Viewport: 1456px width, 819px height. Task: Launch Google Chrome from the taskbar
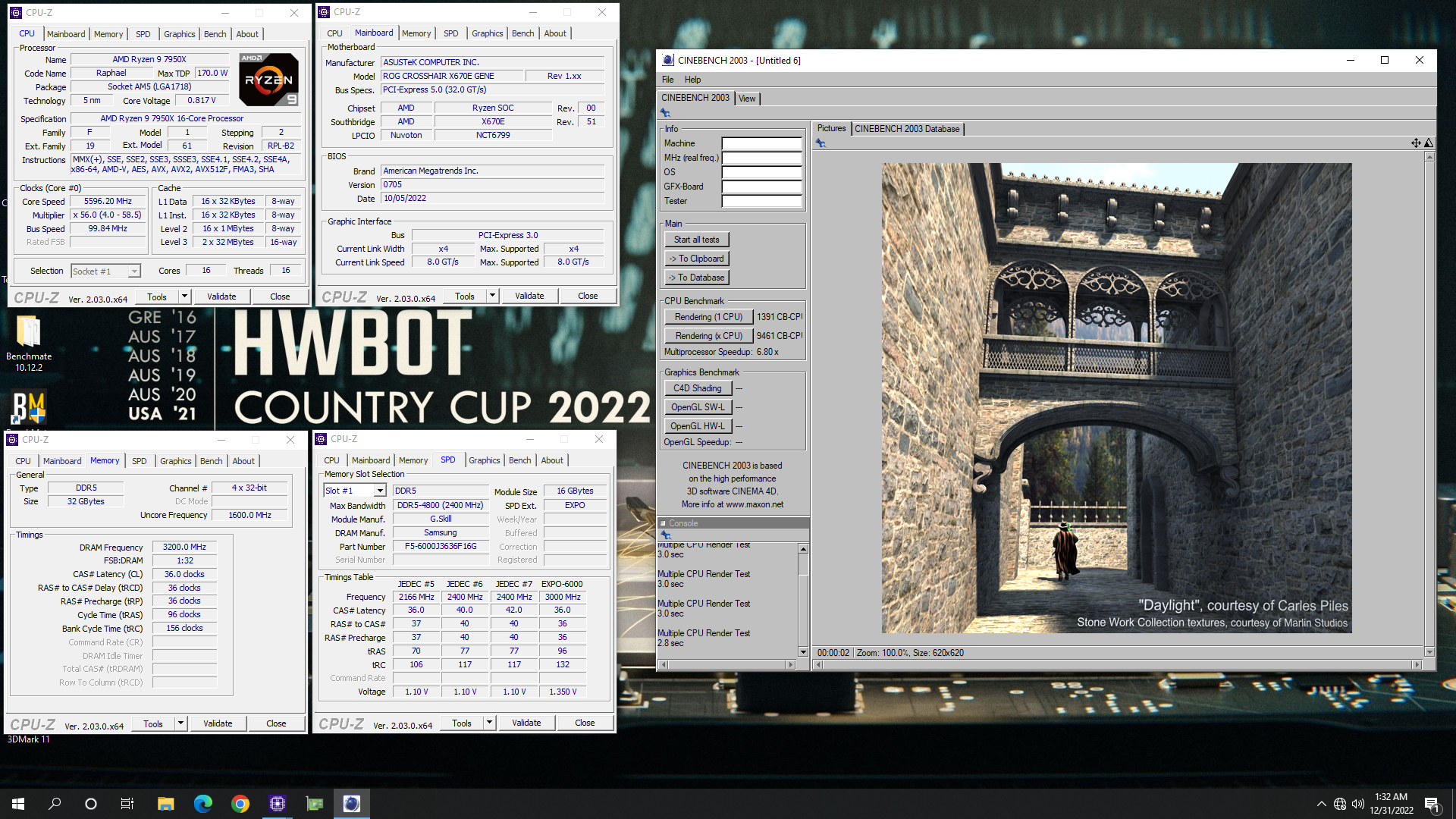coord(240,804)
